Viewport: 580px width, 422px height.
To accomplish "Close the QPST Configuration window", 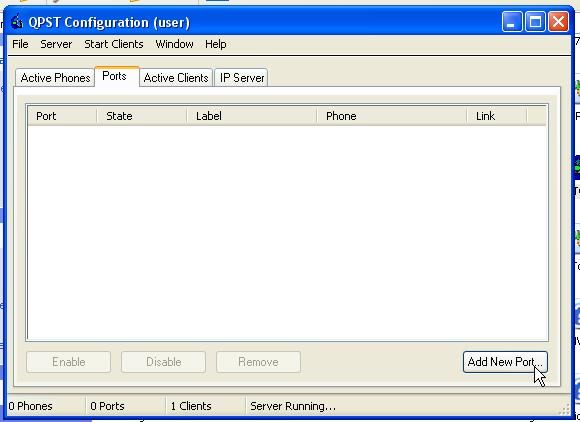I will (x=559, y=21).
